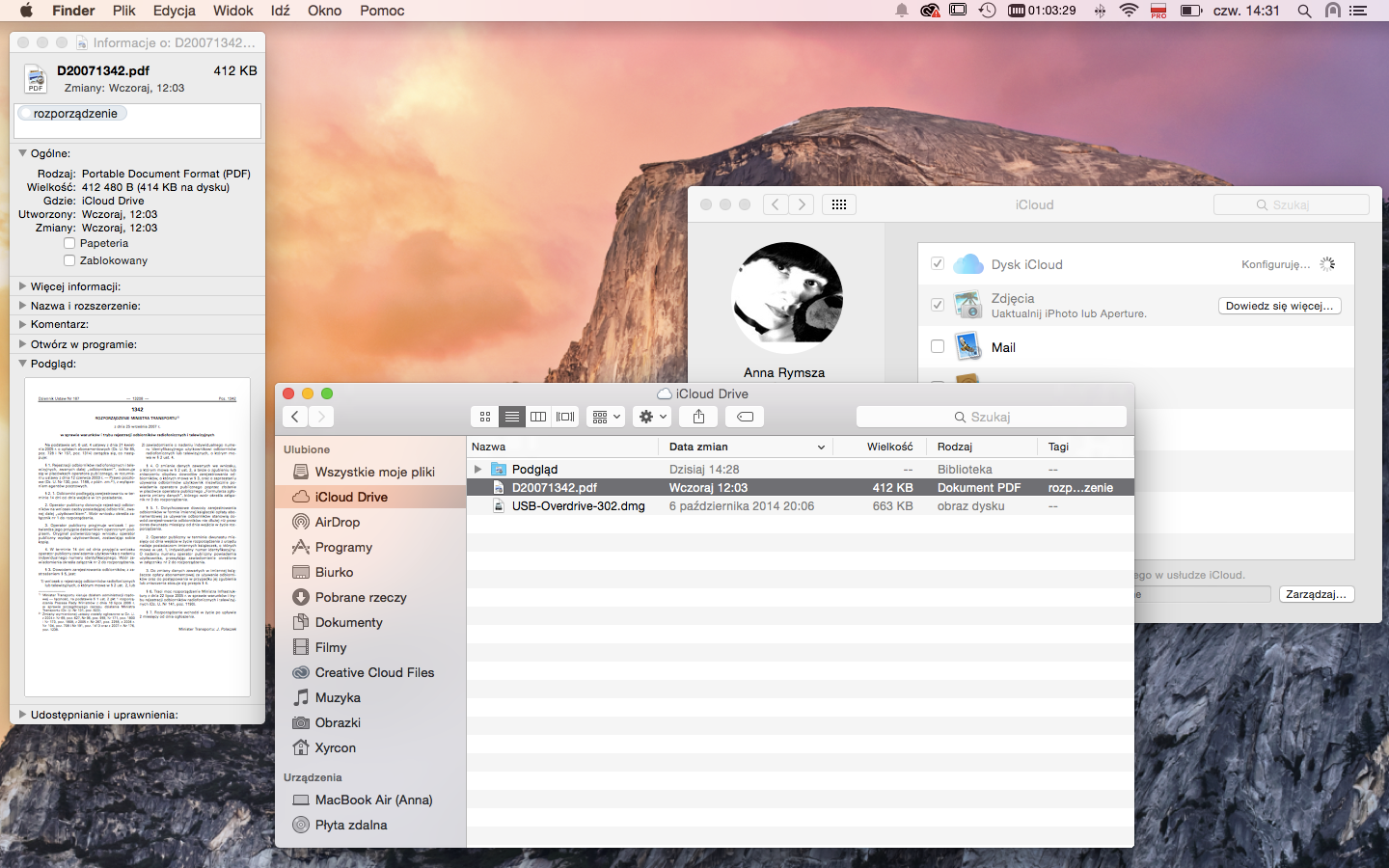
Task: Open the Wi-Fi status menu
Action: pyautogui.click(x=1129, y=11)
